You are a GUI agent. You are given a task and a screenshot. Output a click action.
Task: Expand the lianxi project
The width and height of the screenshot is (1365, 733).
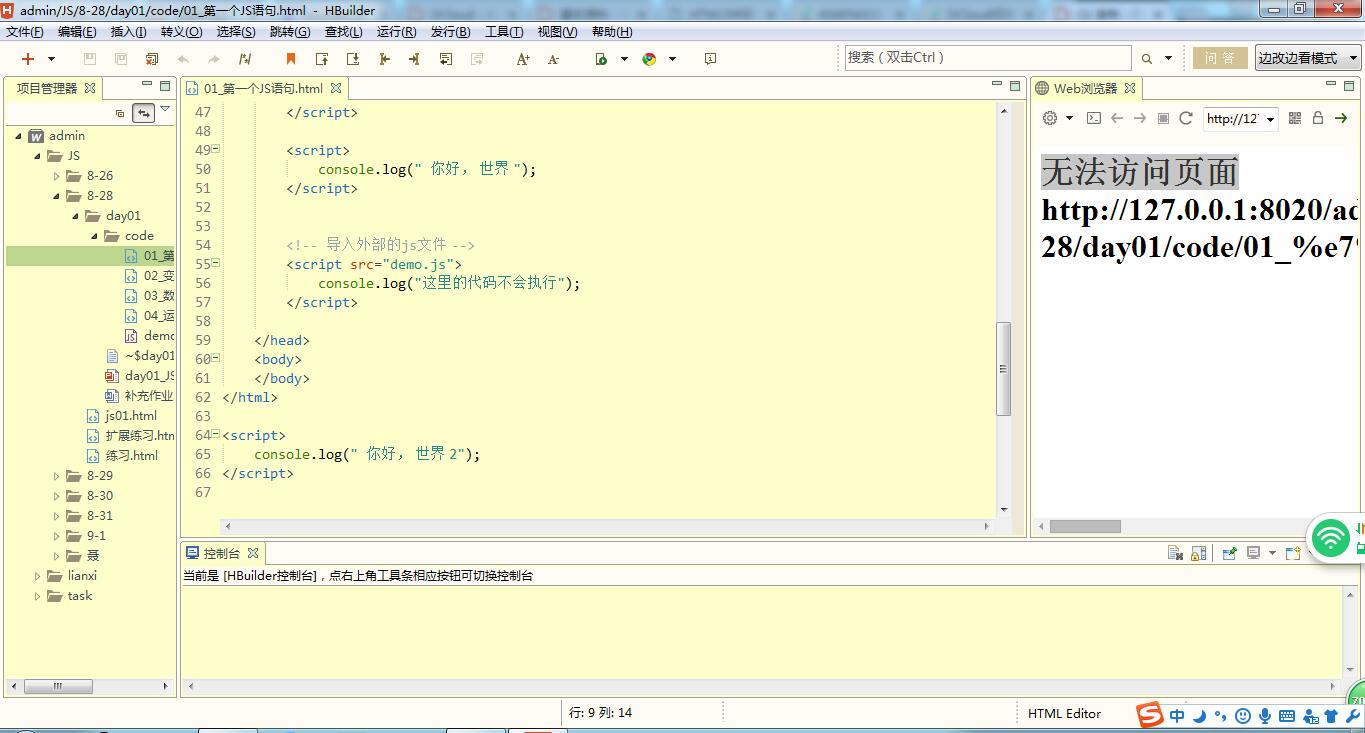pos(38,576)
